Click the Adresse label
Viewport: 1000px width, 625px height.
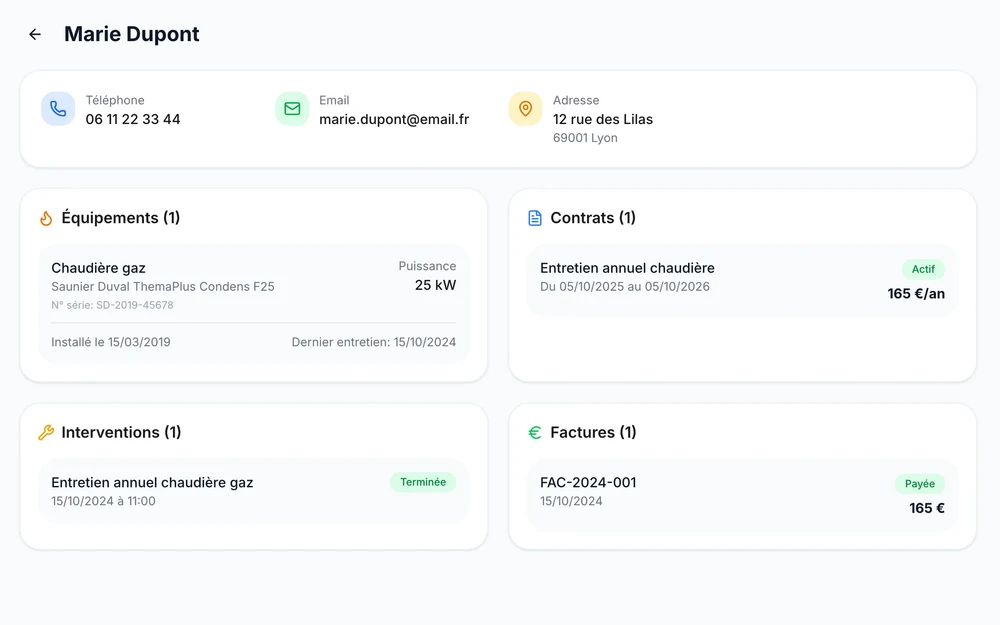click(576, 100)
